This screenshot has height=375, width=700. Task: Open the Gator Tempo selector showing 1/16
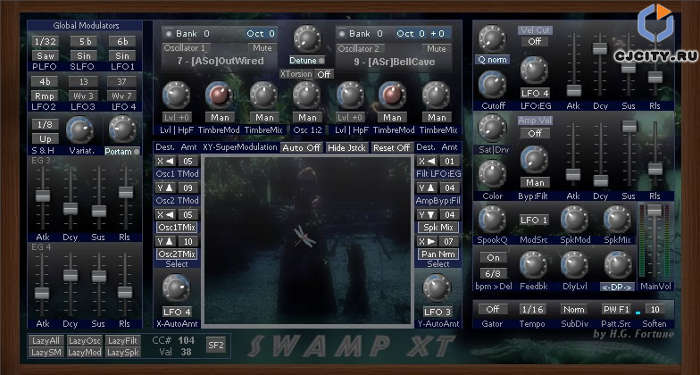tap(532, 309)
